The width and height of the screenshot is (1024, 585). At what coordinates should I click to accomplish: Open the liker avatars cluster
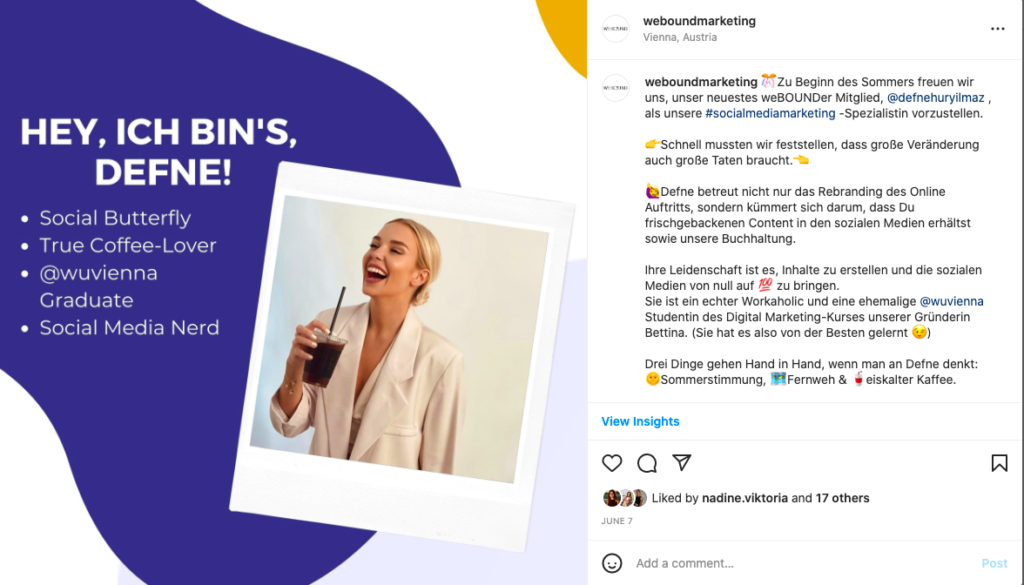pyautogui.click(x=625, y=498)
